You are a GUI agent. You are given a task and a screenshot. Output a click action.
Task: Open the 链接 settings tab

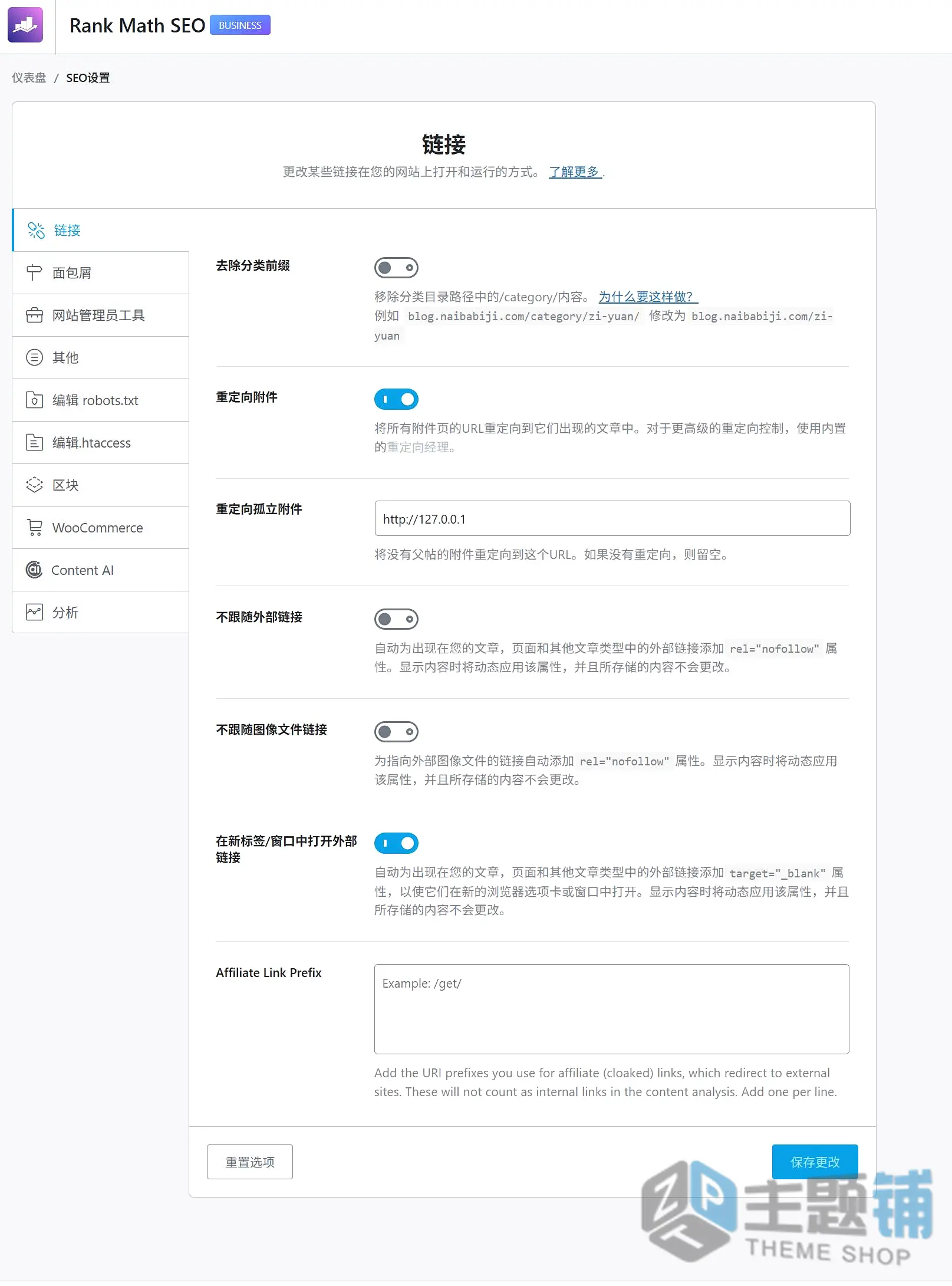point(101,230)
